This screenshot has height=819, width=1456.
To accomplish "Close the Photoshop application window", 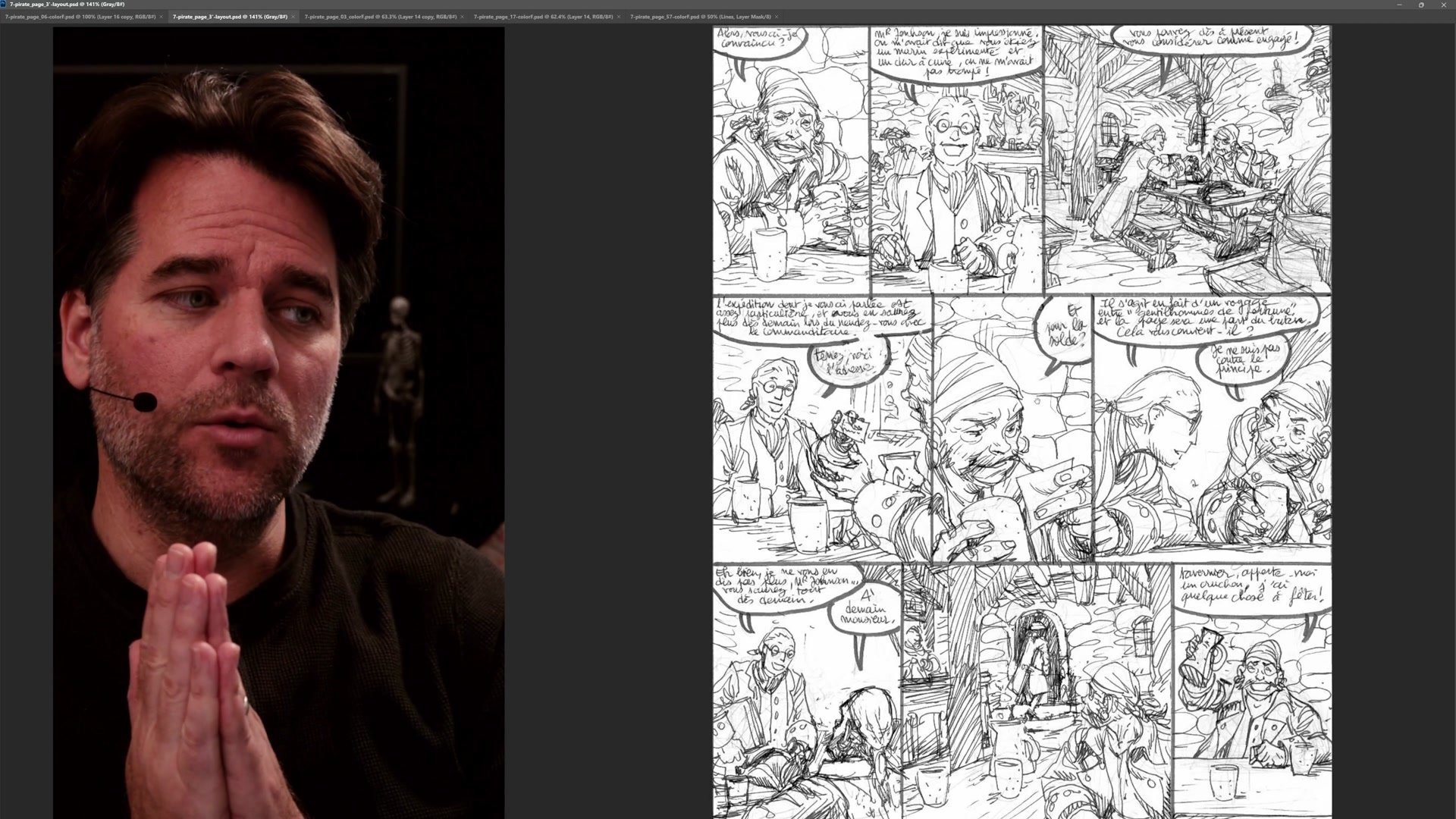I will 1443,5.
